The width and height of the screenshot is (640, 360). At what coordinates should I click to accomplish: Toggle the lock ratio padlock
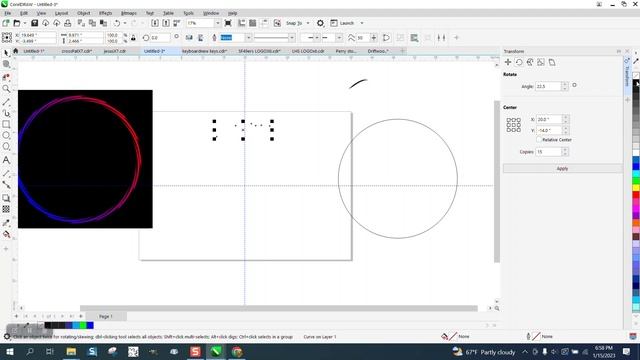click(x=133, y=38)
